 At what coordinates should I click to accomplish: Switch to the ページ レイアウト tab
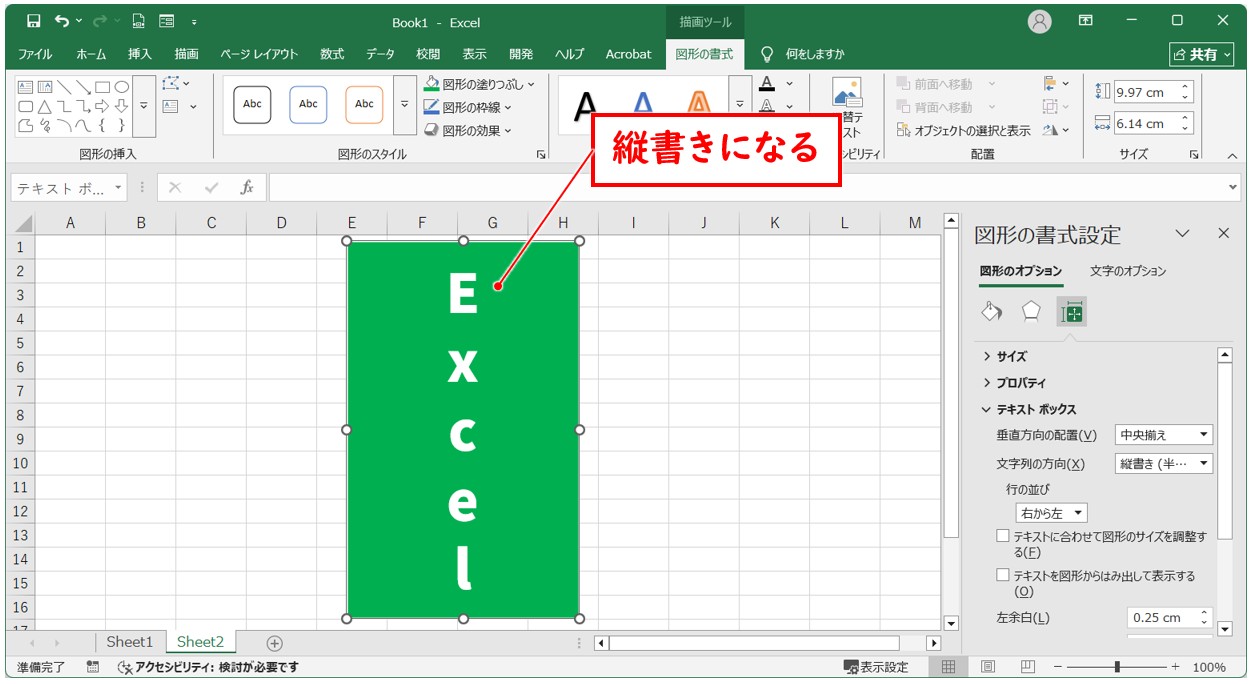click(259, 54)
